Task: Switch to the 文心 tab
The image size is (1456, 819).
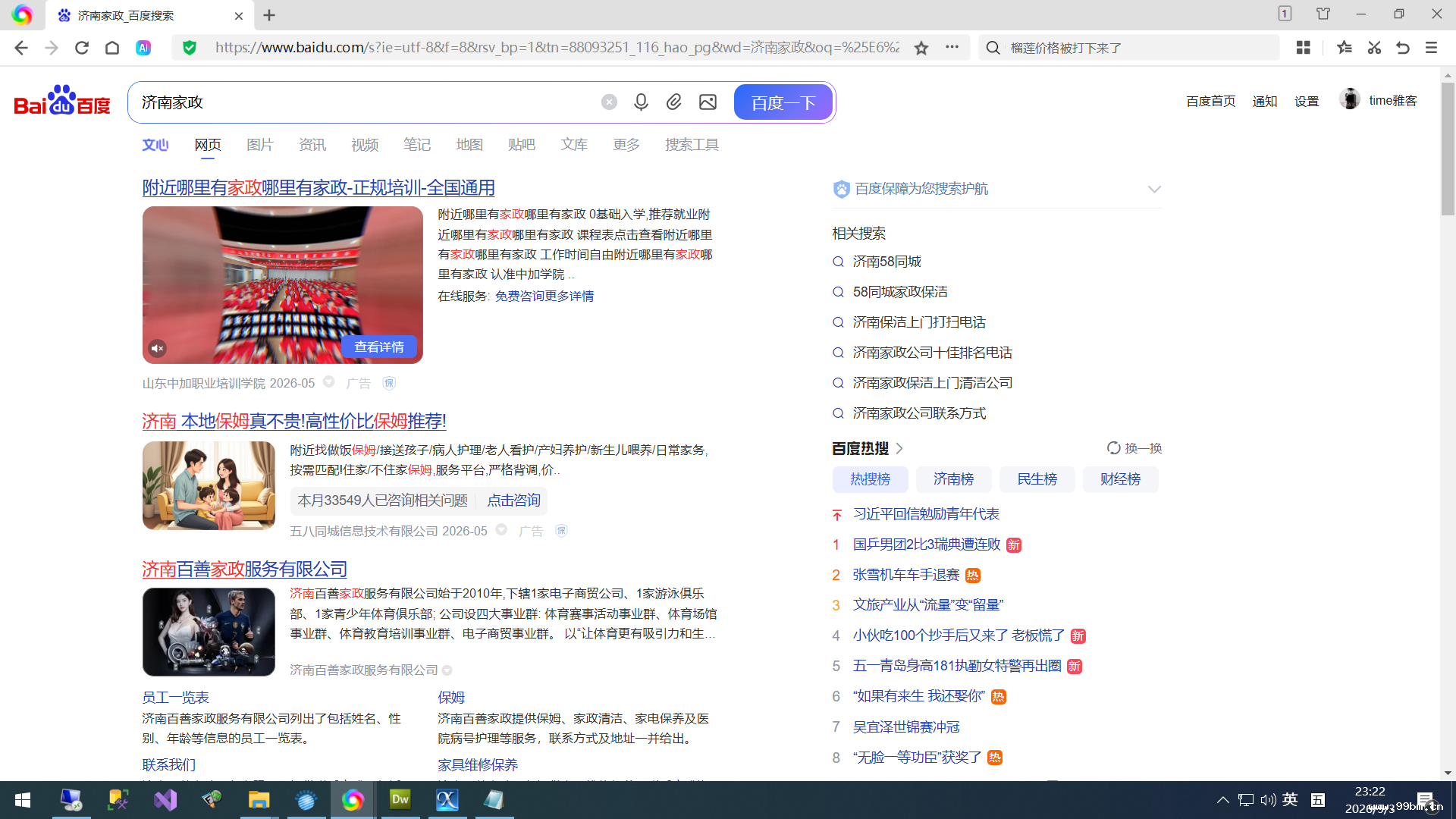Action: [155, 145]
